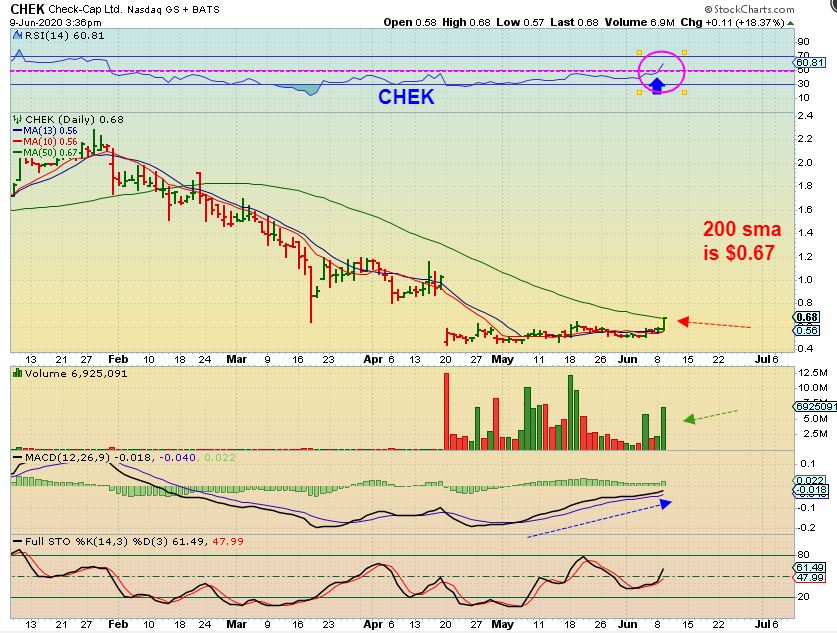This screenshot has height=633, width=837.
Task: Click the MA(13) 0.56 legend text
Action: coord(50,131)
